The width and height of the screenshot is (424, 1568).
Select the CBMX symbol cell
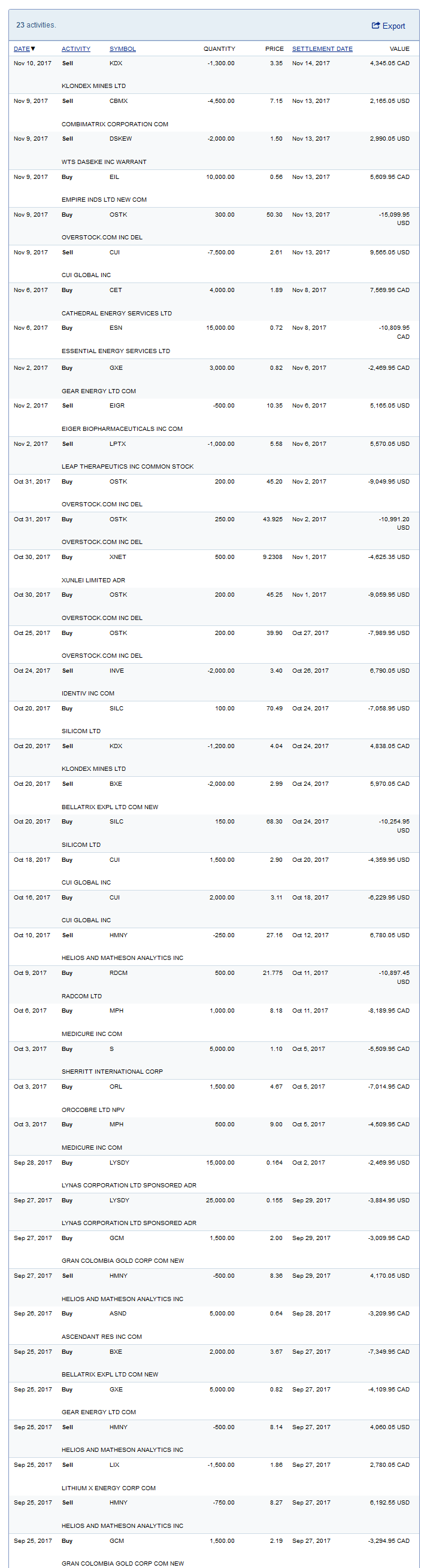click(x=118, y=101)
